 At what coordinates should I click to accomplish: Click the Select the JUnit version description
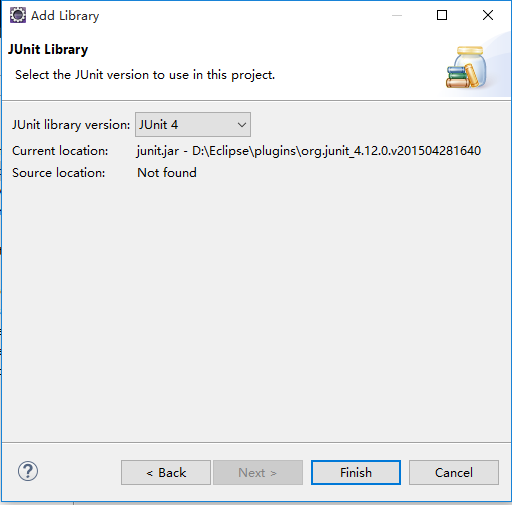point(145,75)
